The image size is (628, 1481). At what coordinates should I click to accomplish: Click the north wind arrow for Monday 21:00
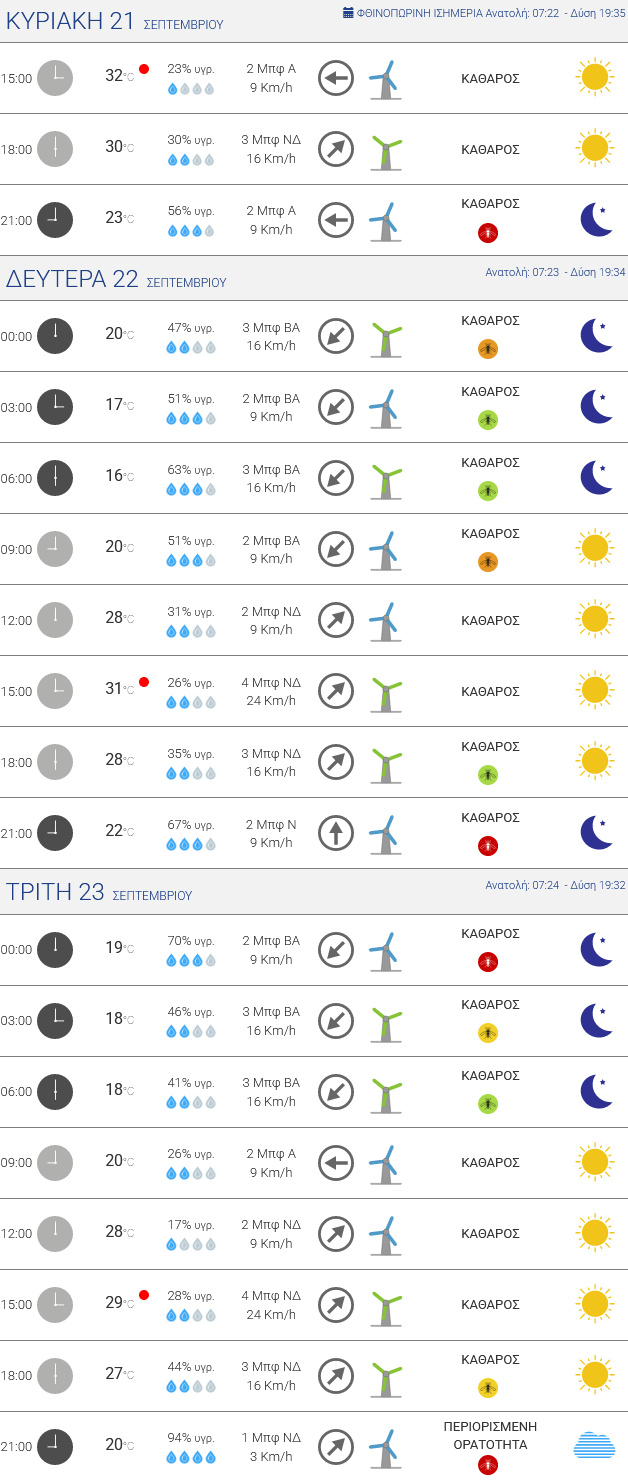pos(336,833)
